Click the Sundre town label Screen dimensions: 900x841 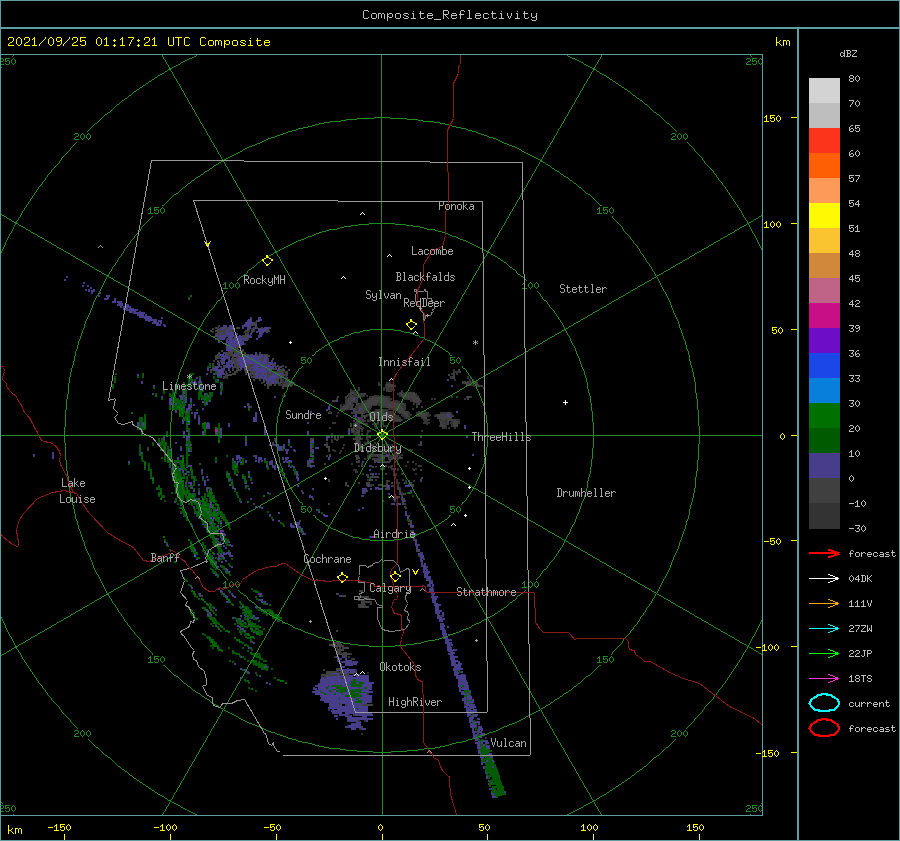[x=303, y=414]
